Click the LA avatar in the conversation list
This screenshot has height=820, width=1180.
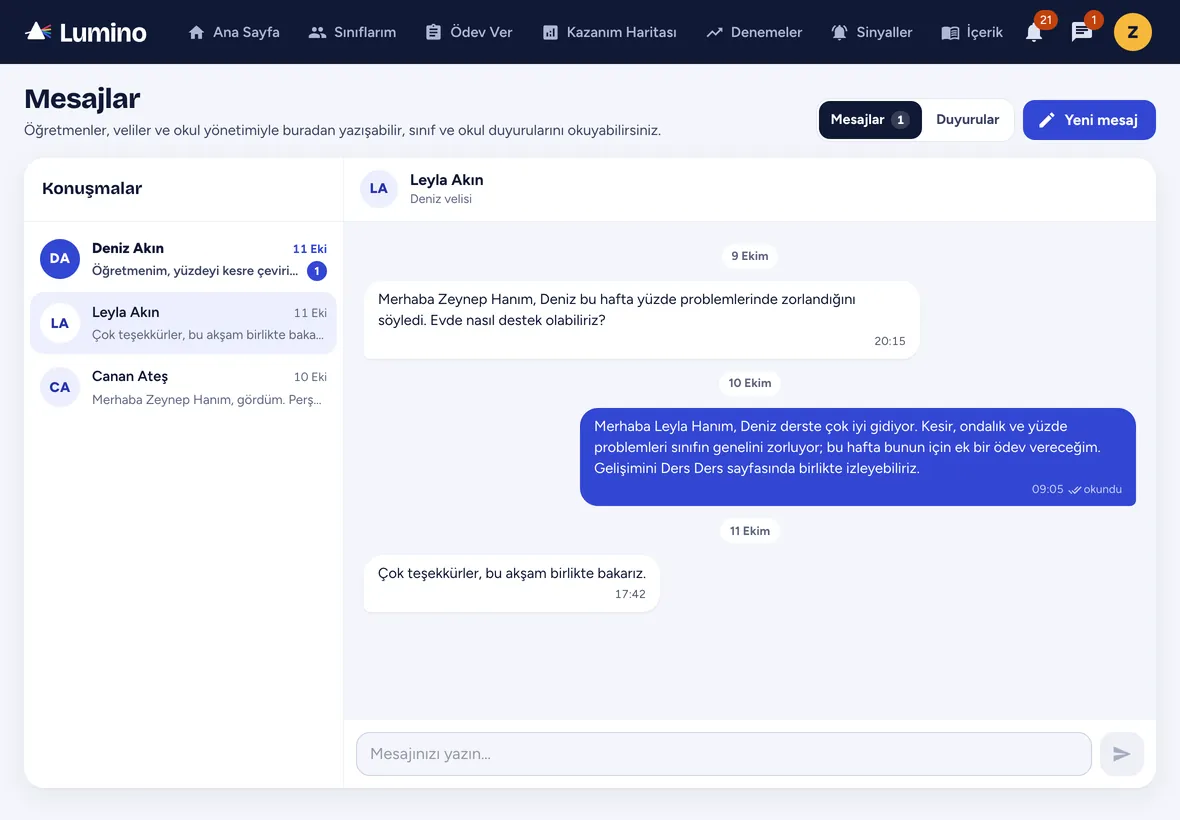(59, 323)
